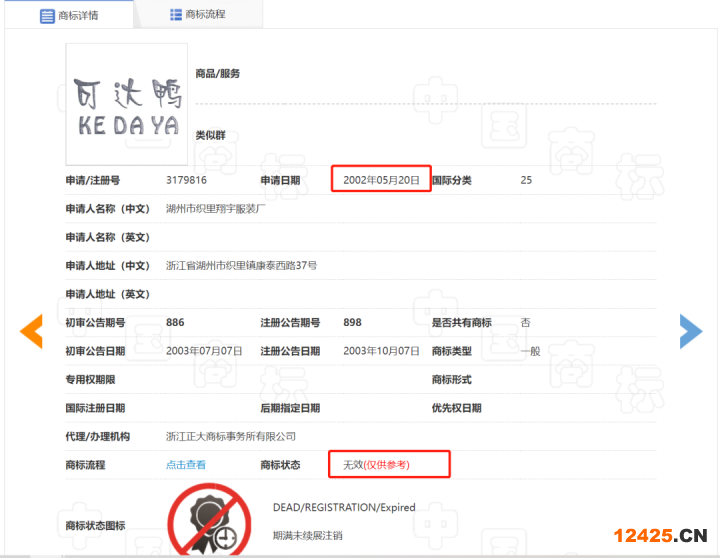This screenshot has height=558, width=720.
Task: Select the 申请/注册号 label
Action: click(x=93, y=180)
